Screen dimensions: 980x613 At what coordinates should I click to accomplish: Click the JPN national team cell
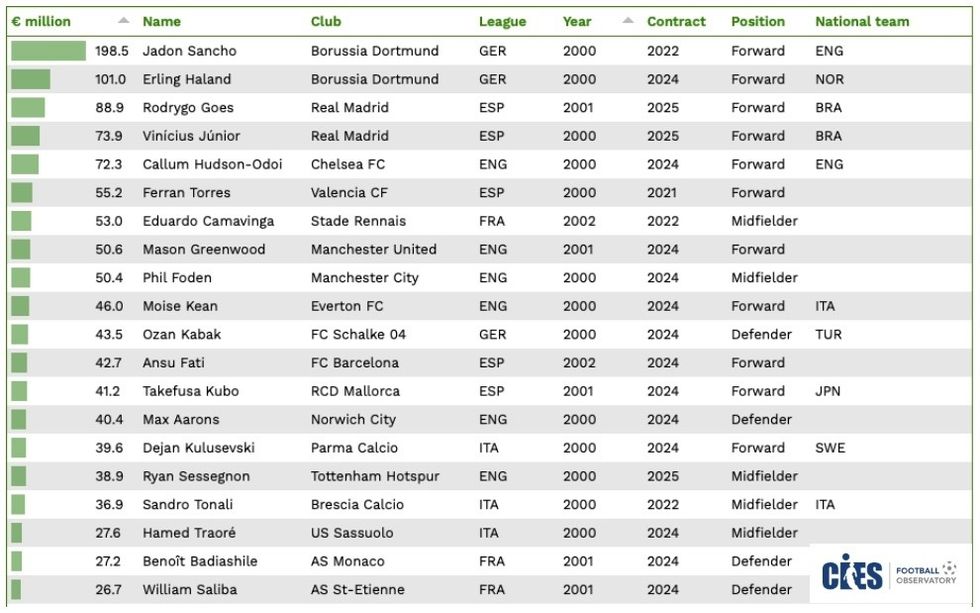(x=828, y=391)
